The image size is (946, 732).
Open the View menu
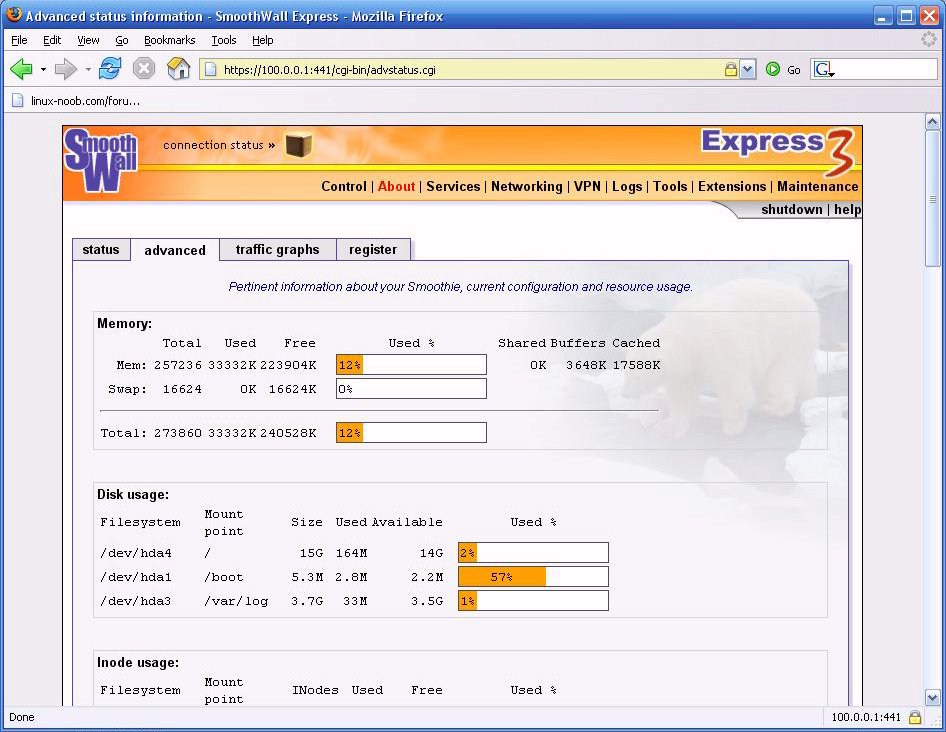point(88,40)
